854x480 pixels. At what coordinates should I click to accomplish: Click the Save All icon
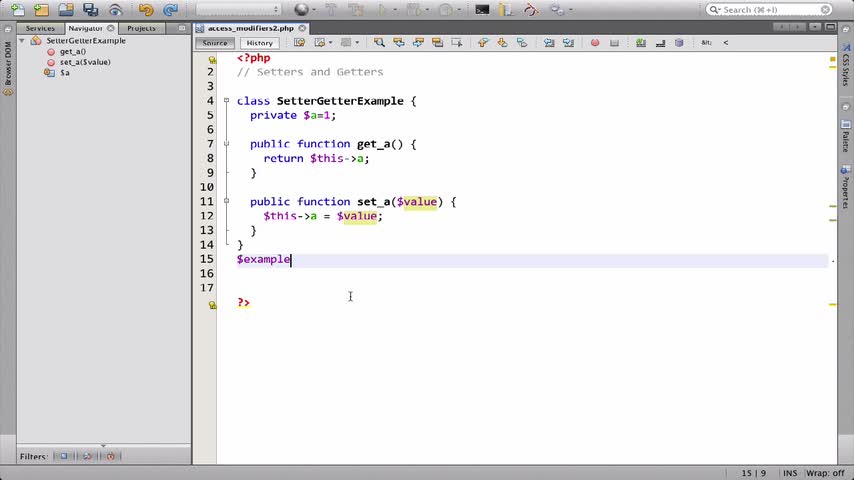pos(90,9)
